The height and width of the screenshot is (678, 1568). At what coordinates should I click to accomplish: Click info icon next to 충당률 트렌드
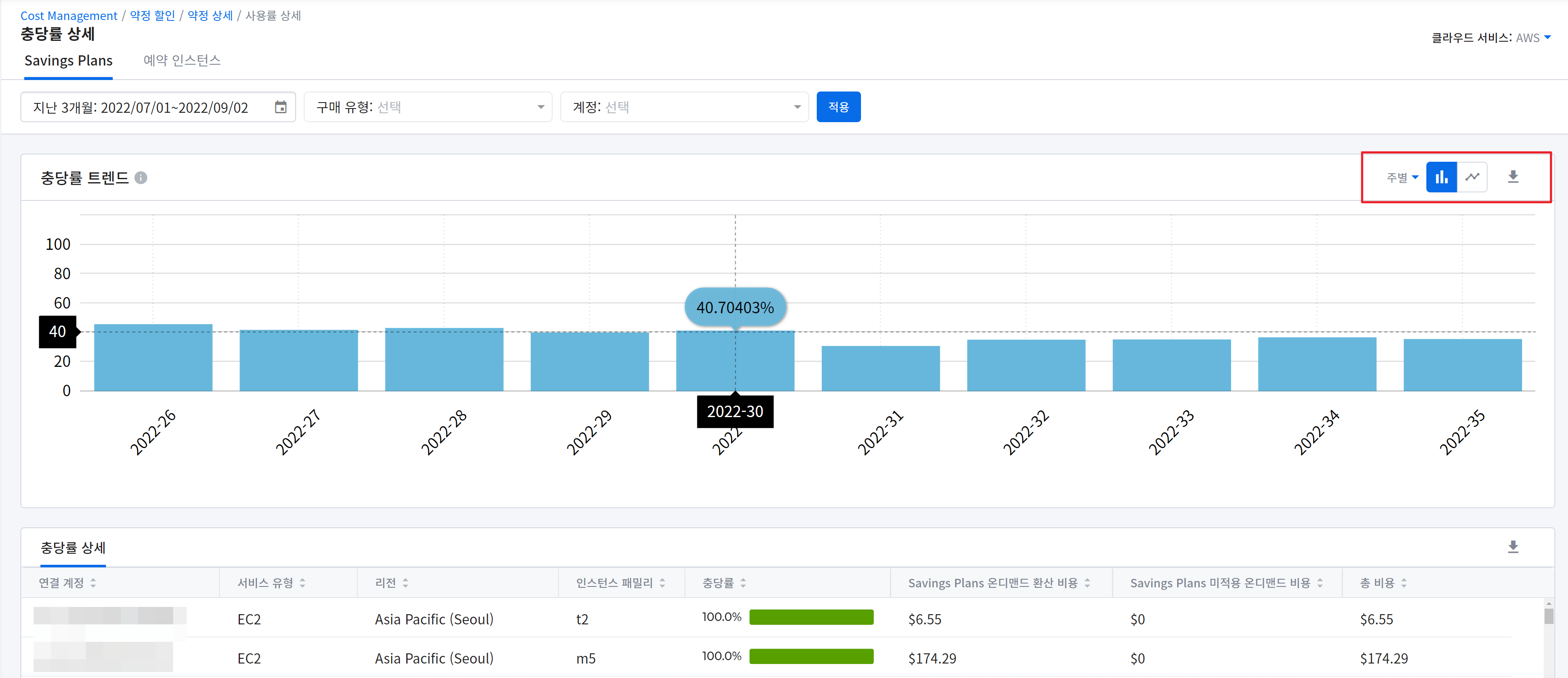pyautogui.click(x=141, y=178)
